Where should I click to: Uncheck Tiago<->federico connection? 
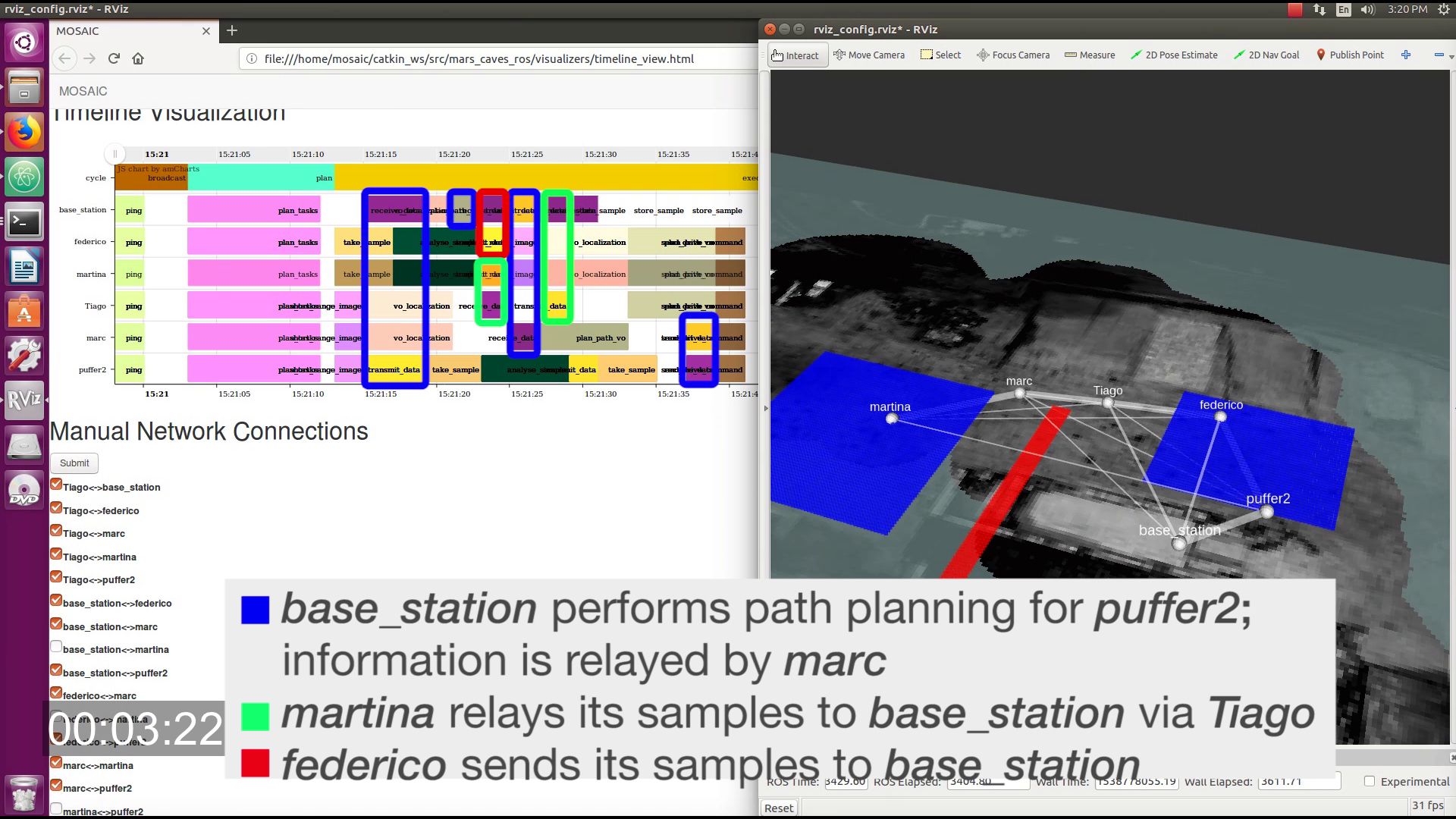point(56,508)
